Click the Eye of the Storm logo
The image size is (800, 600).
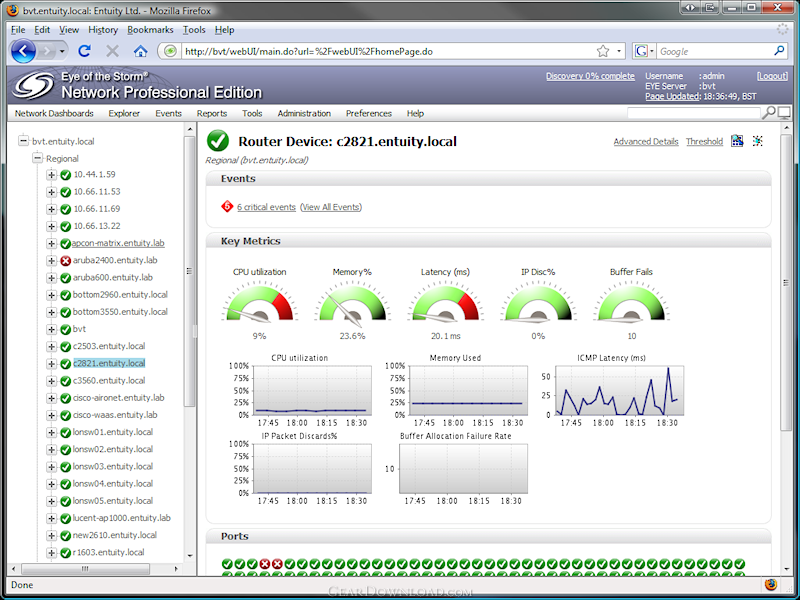point(33,85)
